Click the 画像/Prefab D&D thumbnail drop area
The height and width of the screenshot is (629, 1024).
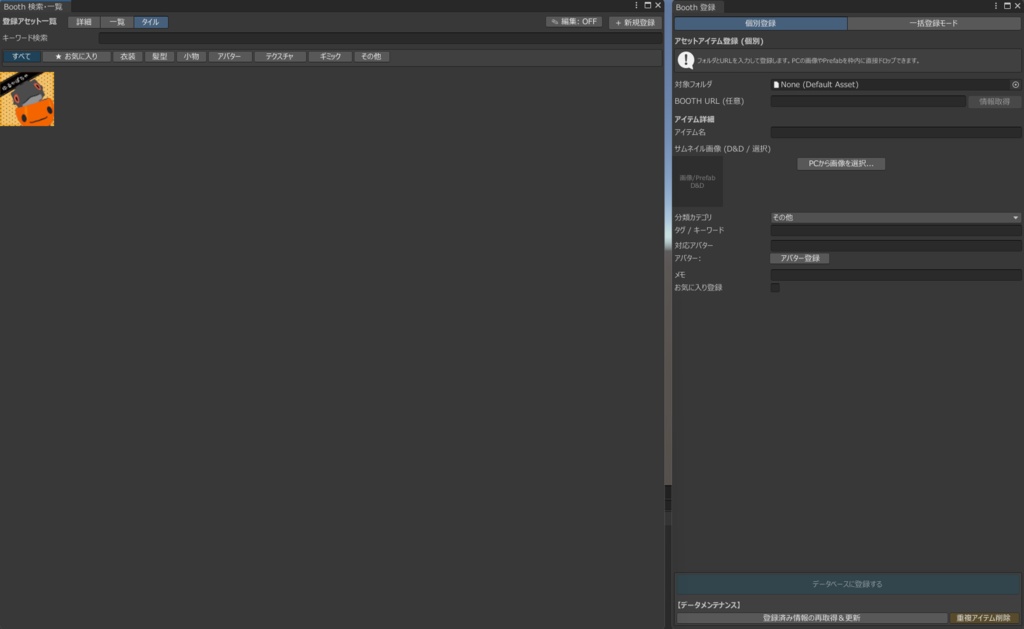click(x=697, y=181)
